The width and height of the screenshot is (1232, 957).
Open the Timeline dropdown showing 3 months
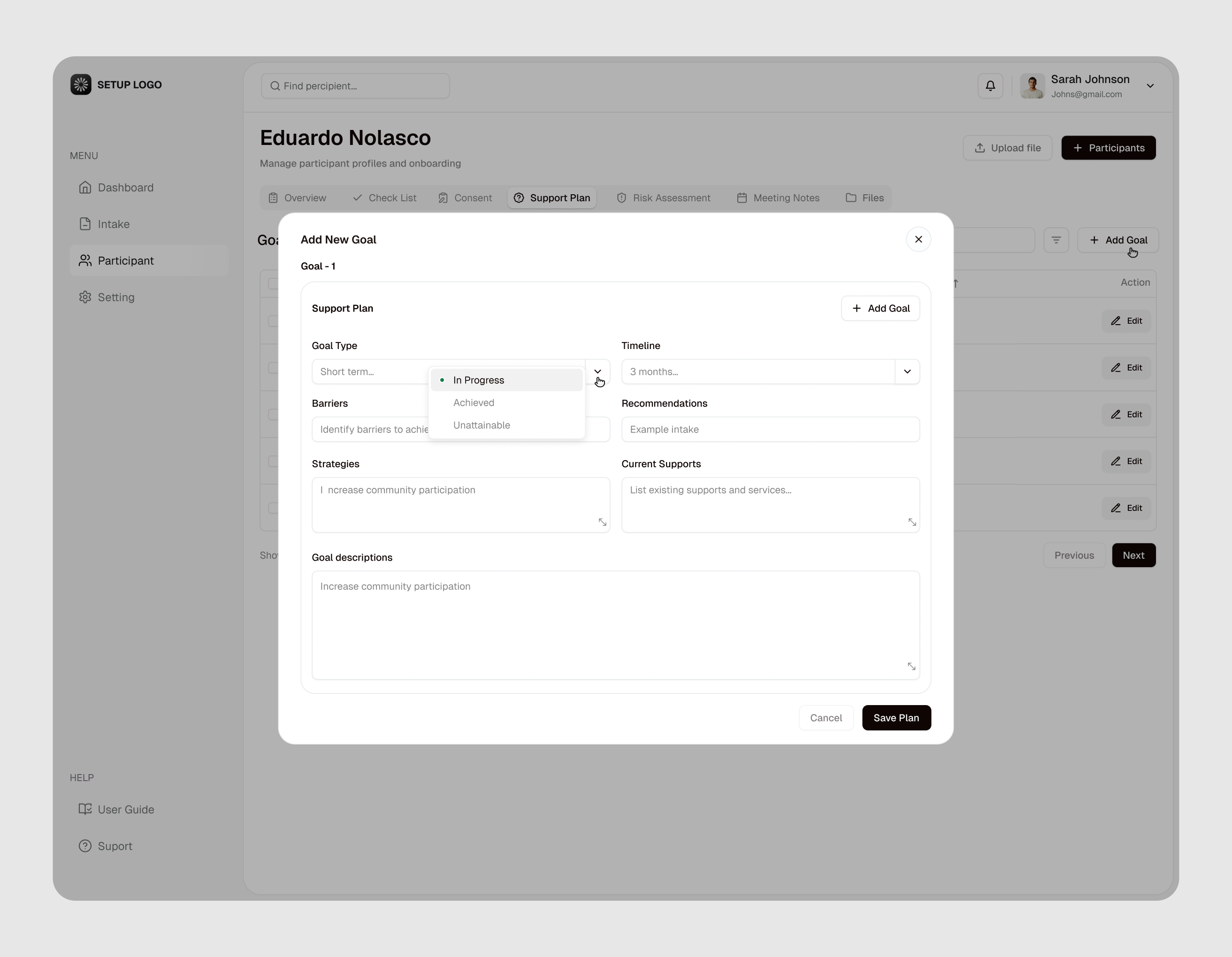click(x=907, y=372)
